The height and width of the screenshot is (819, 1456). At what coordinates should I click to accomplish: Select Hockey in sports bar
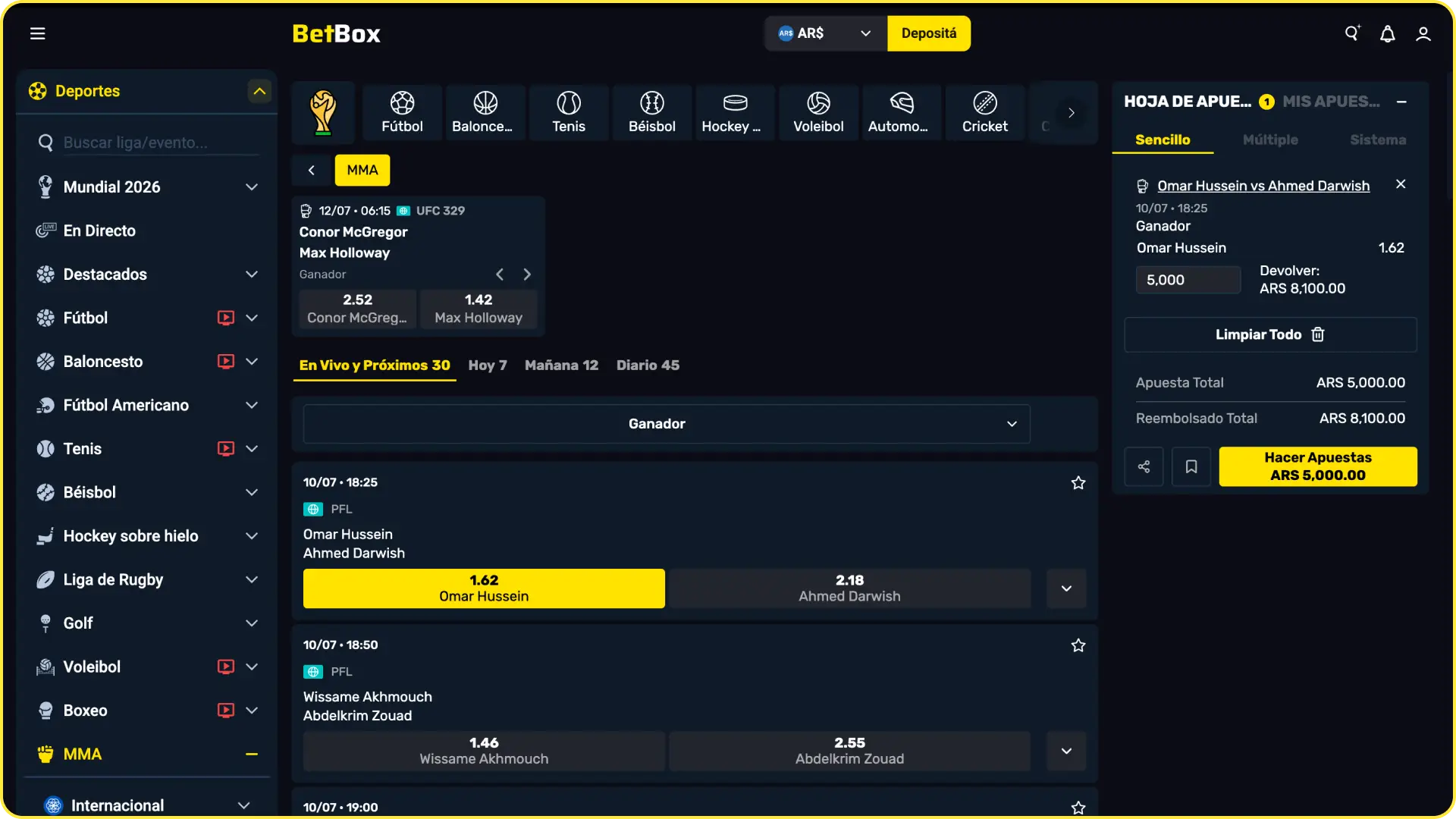coord(735,113)
